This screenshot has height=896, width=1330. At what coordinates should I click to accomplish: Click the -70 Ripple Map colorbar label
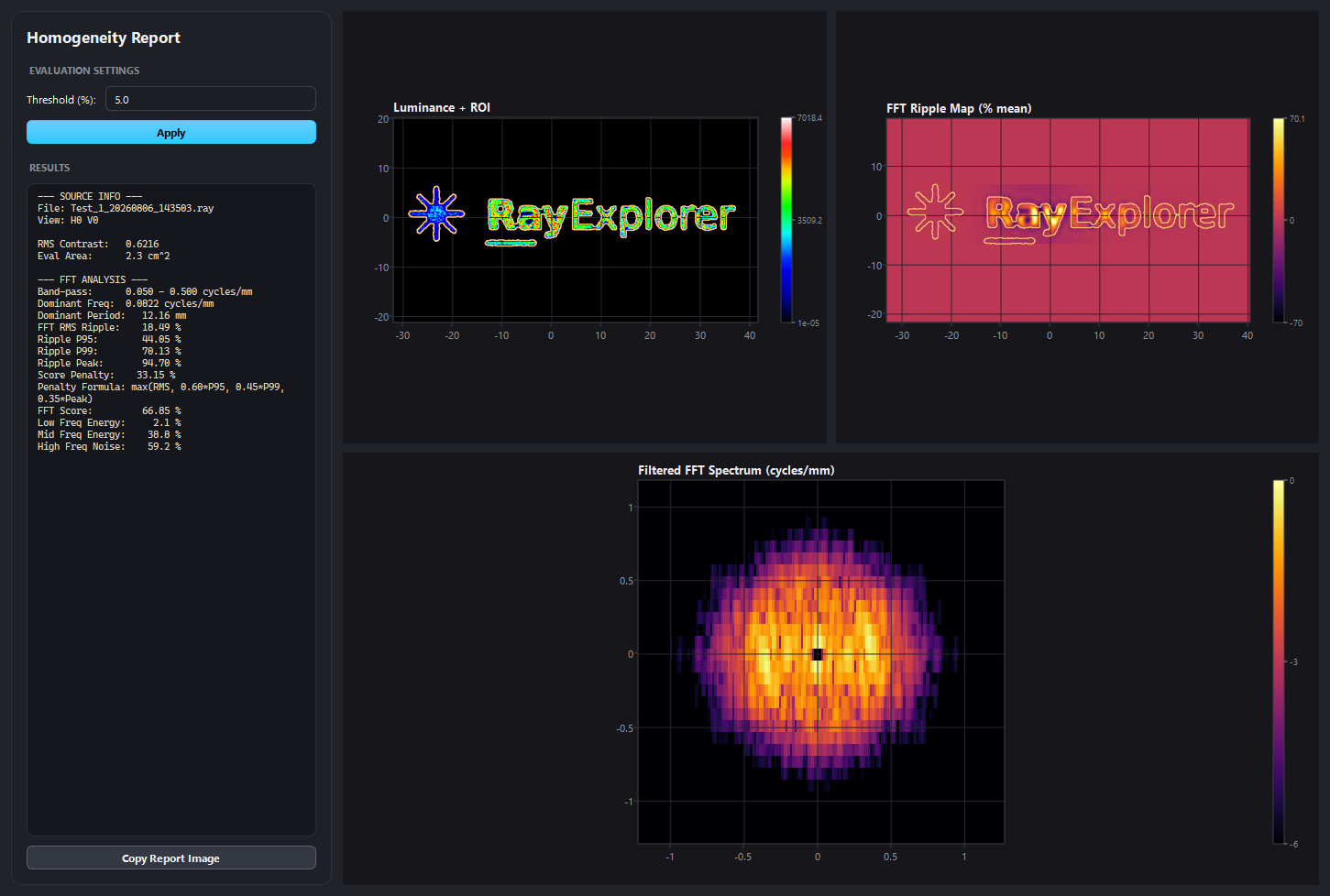tap(1296, 323)
